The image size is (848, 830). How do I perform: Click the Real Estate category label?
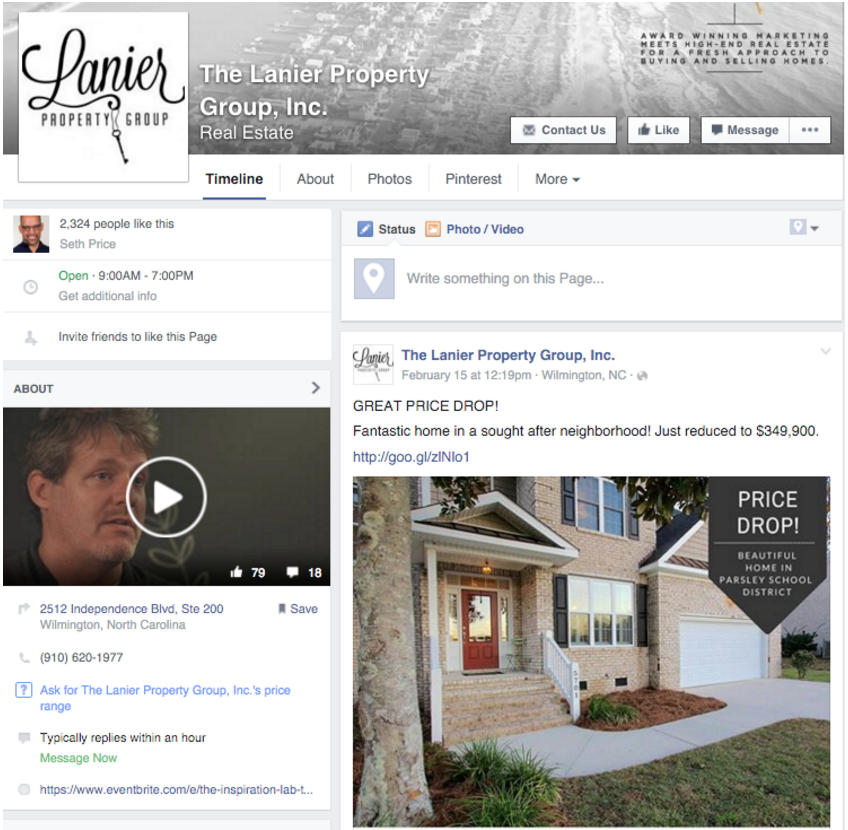[247, 132]
